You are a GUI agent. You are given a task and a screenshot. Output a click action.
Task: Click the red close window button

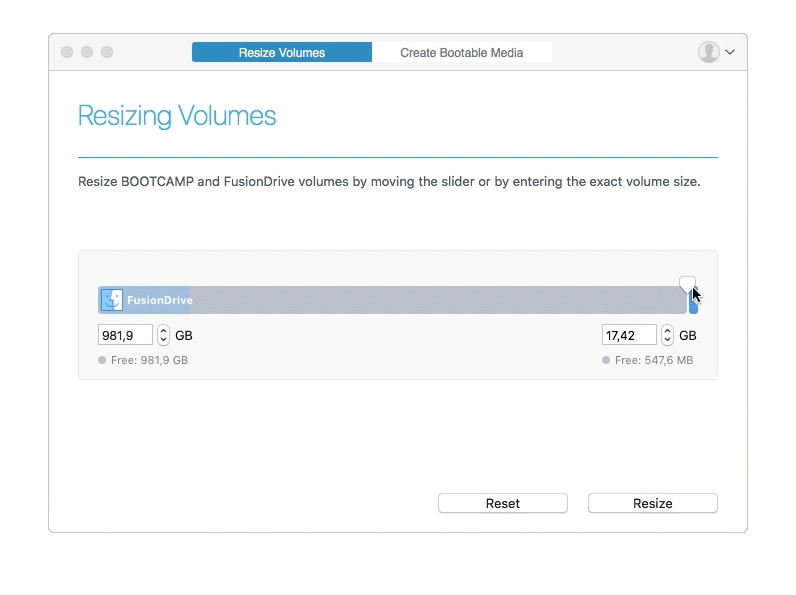(67, 52)
